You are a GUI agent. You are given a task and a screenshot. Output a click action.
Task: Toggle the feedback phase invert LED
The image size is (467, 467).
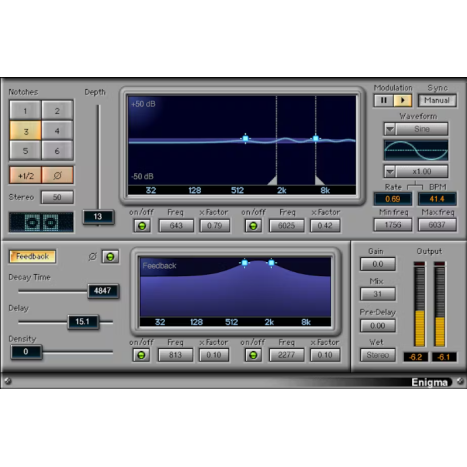point(110,257)
